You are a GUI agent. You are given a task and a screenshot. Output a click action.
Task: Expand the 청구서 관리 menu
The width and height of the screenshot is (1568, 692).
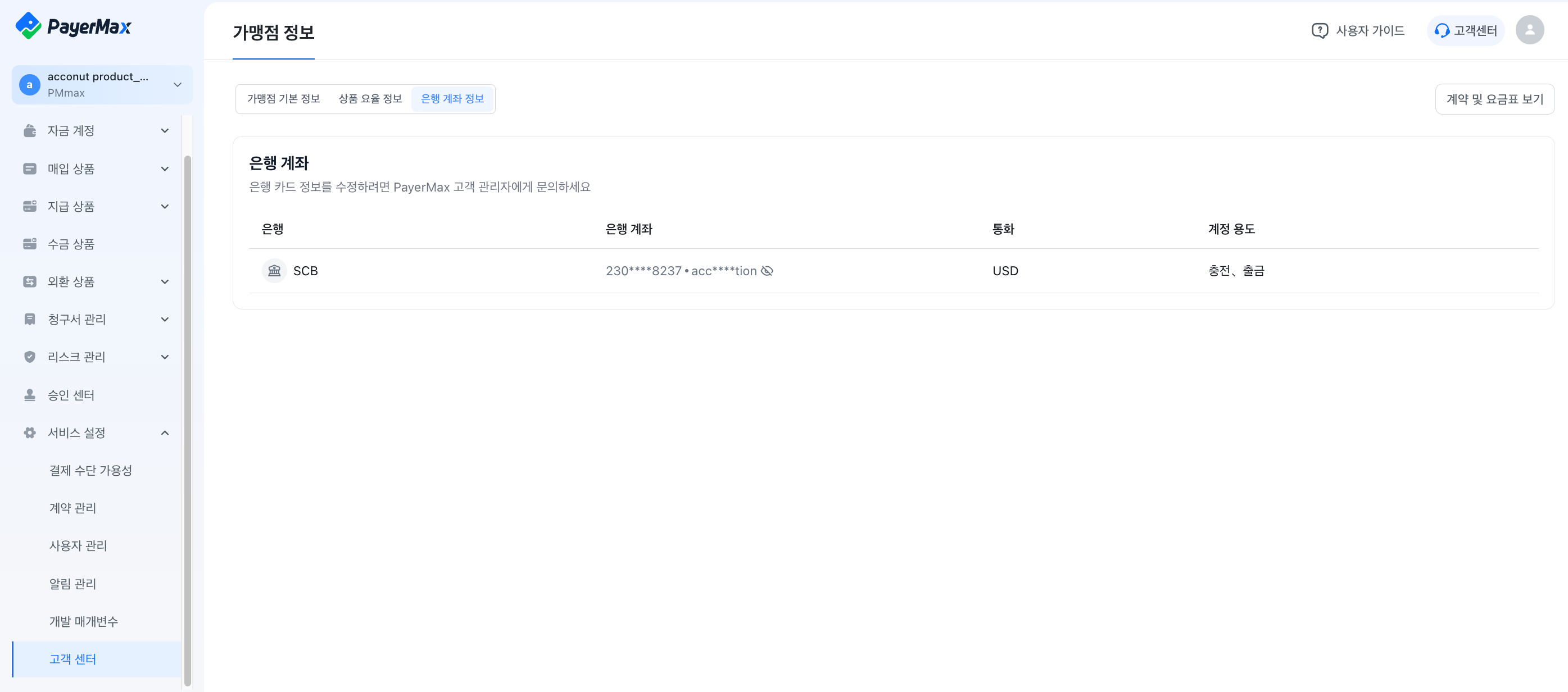click(x=164, y=319)
